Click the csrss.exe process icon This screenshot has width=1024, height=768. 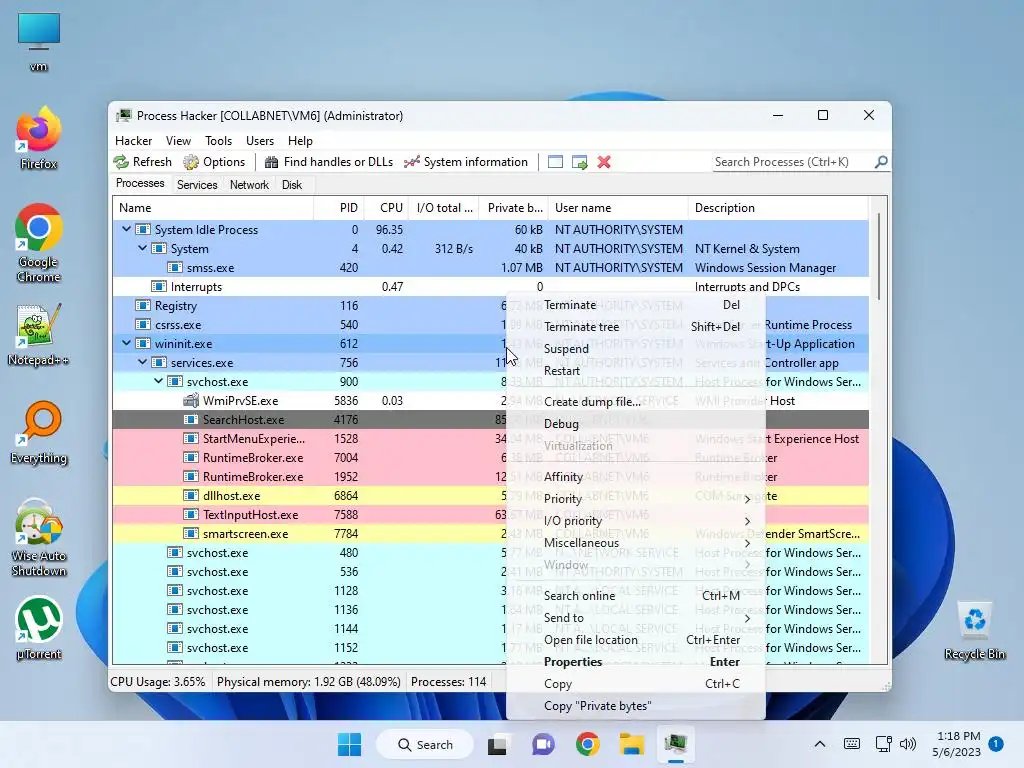coord(142,325)
